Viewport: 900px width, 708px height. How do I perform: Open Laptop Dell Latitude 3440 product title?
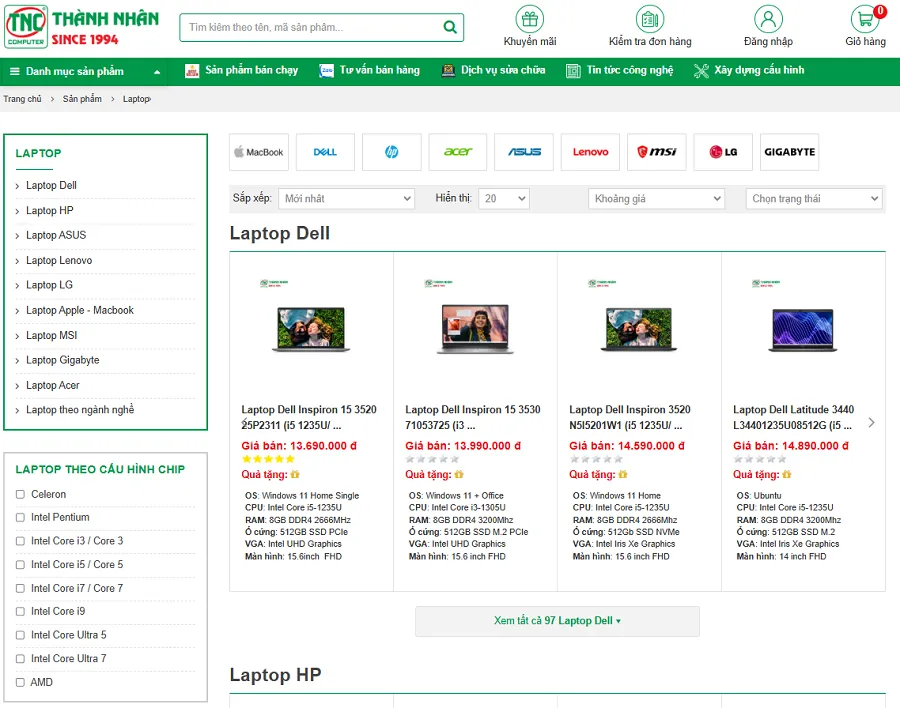tap(793, 417)
